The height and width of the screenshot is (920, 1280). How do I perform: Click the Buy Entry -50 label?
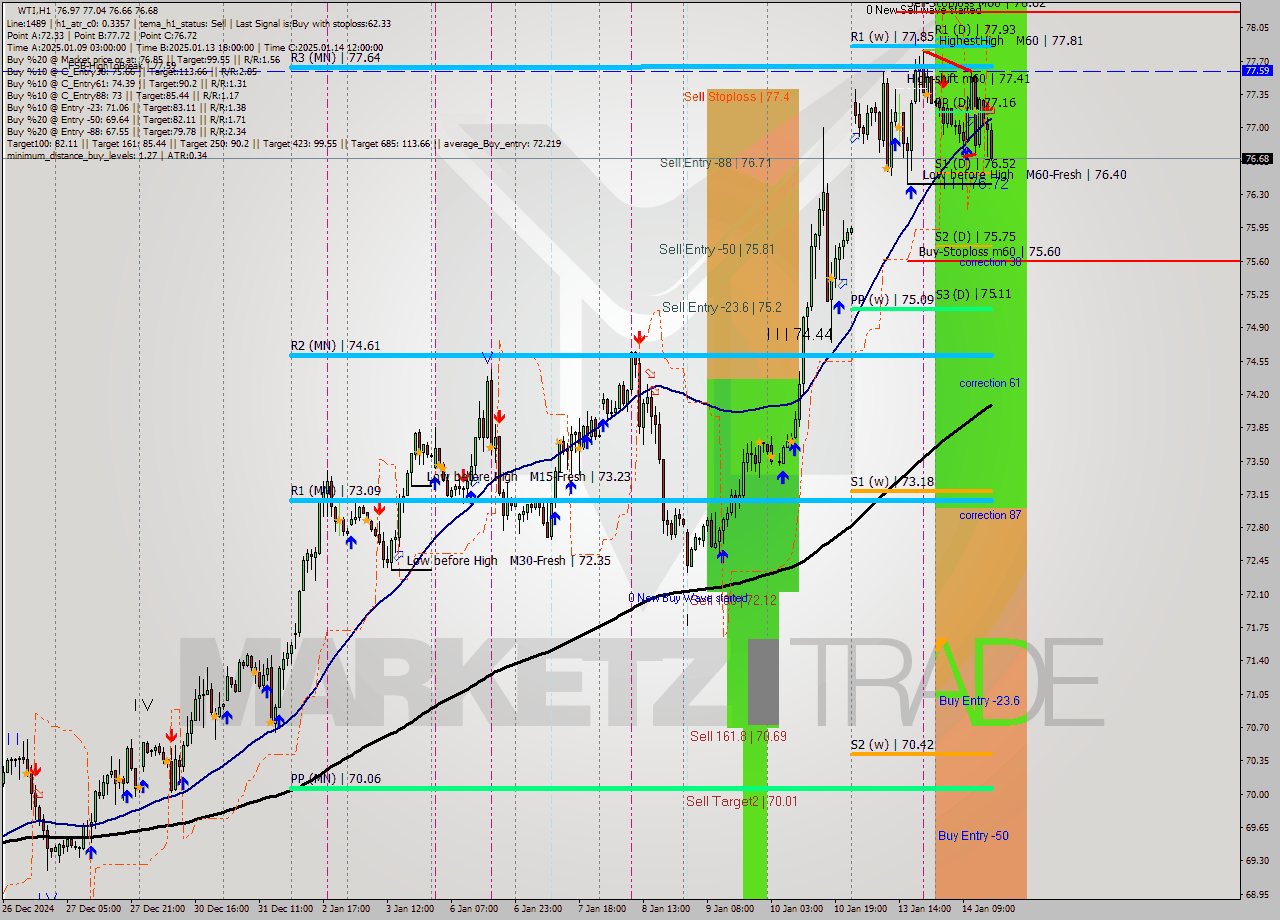coord(973,836)
